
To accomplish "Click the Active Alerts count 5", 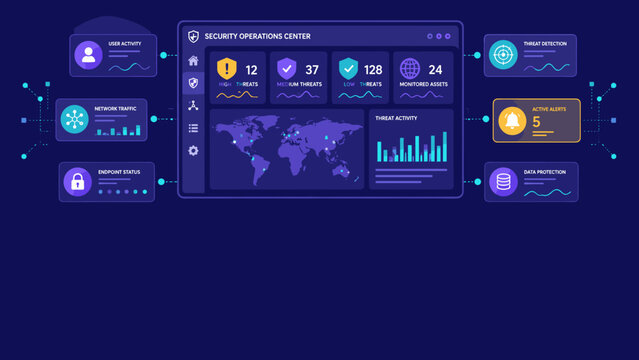I will (536, 122).
